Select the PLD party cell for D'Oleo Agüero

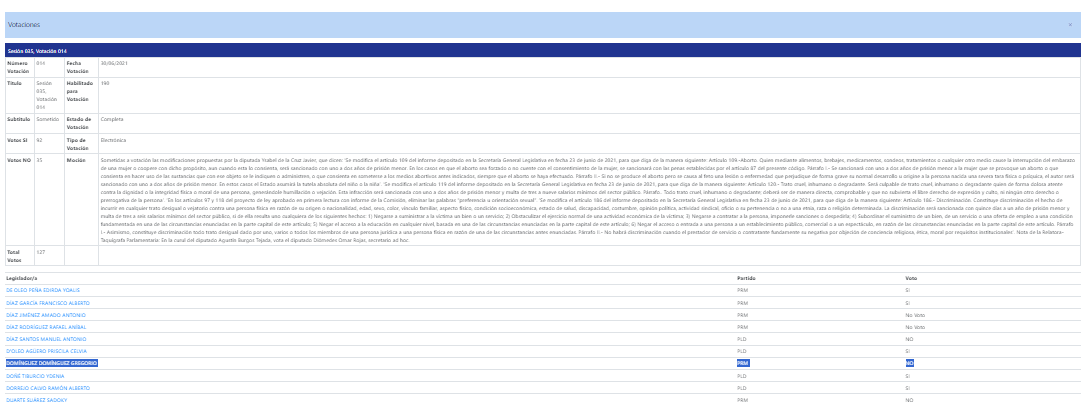click(742, 351)
